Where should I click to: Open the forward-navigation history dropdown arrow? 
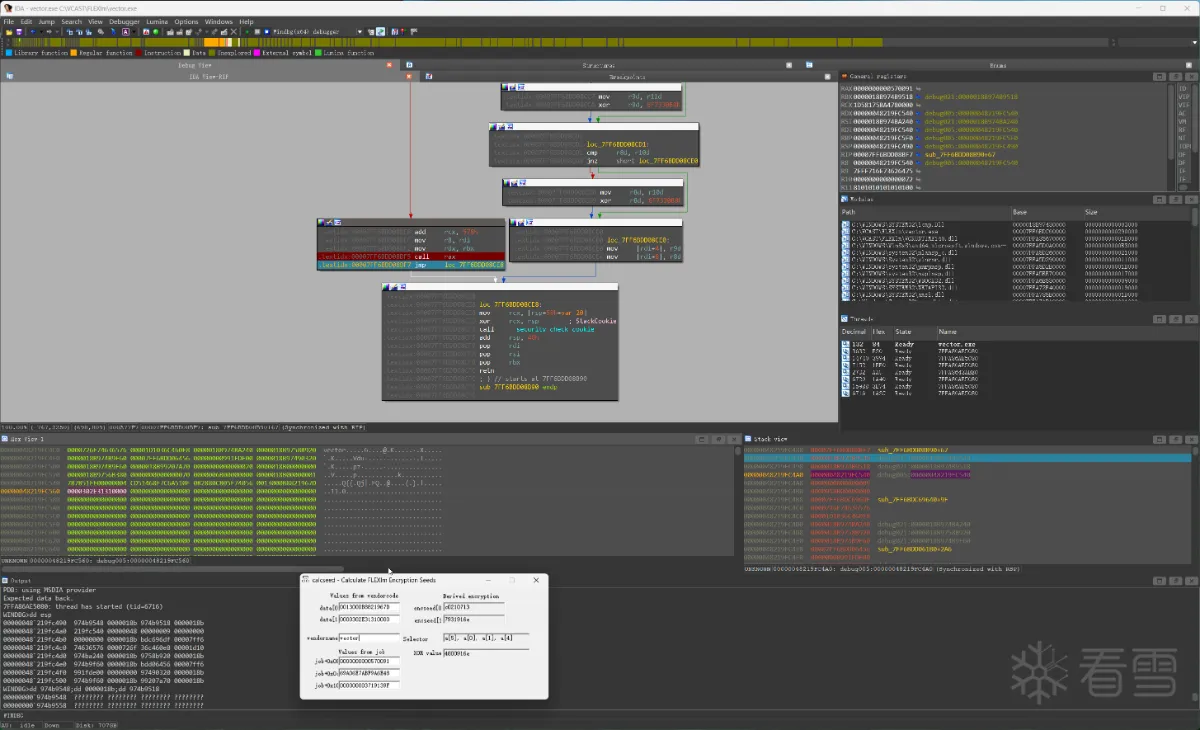pos(57,31)
